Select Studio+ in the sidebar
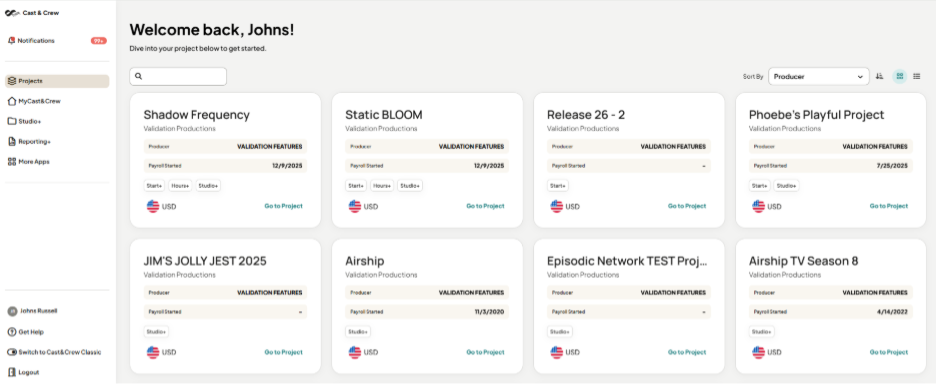The height and width of the screenshot is (384, 936). pos(24,121)
